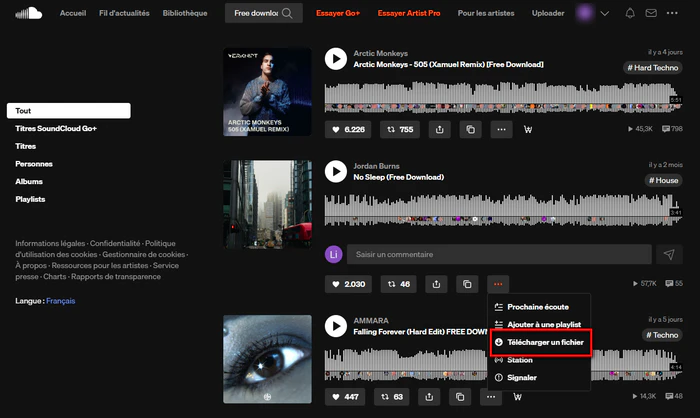The height and width of the screenshot is (418, 700).
Task: Open the Uploader page
Action: [x=548, y=13]
